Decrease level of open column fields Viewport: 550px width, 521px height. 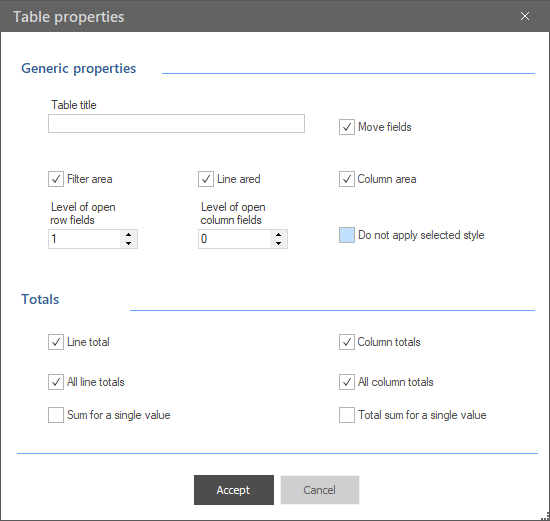point(279,243)
